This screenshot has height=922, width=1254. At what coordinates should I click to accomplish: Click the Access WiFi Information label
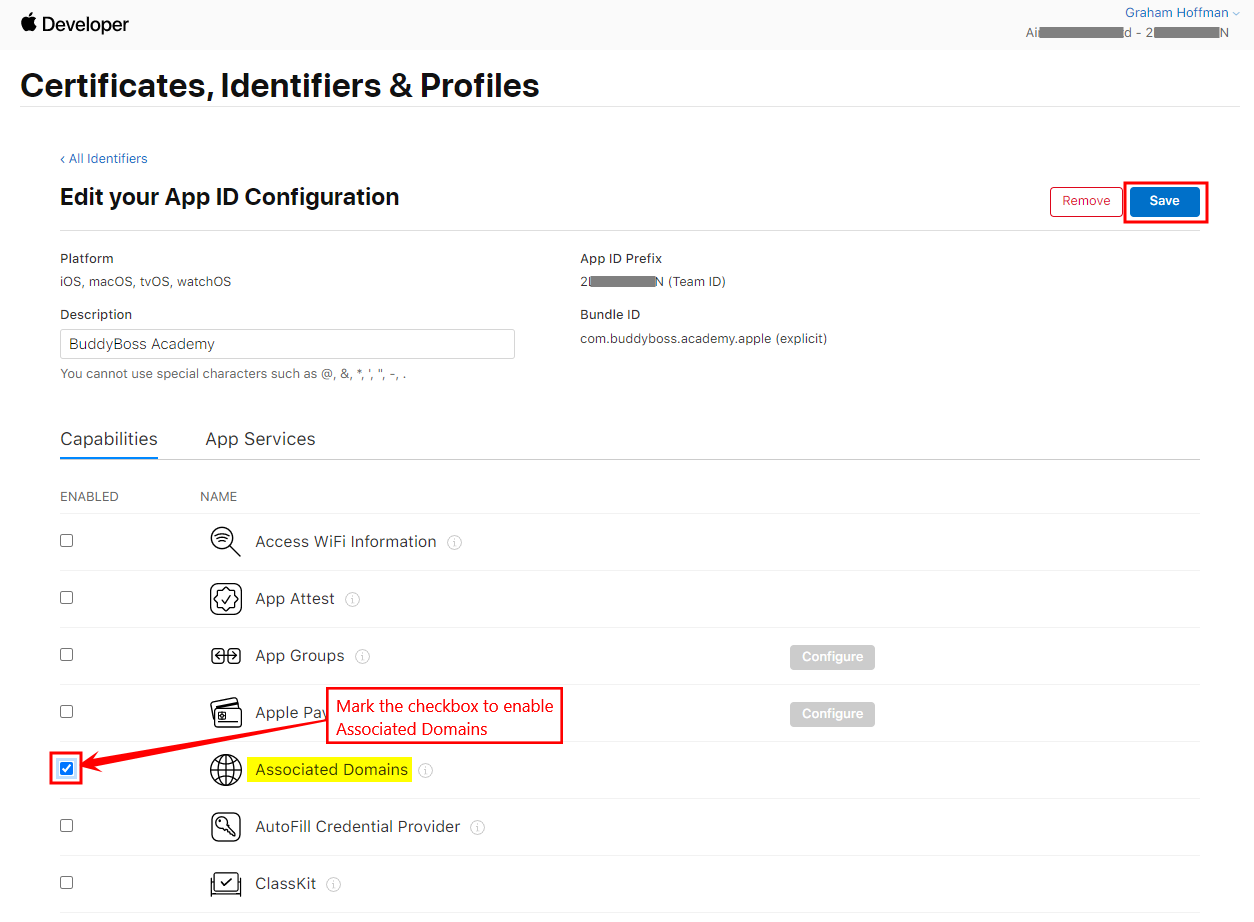coord(346,541)
